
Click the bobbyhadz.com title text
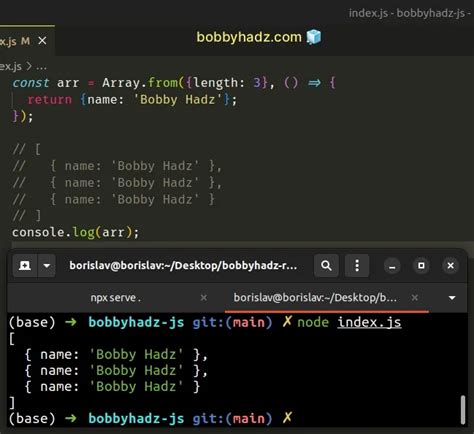(249, 37)
